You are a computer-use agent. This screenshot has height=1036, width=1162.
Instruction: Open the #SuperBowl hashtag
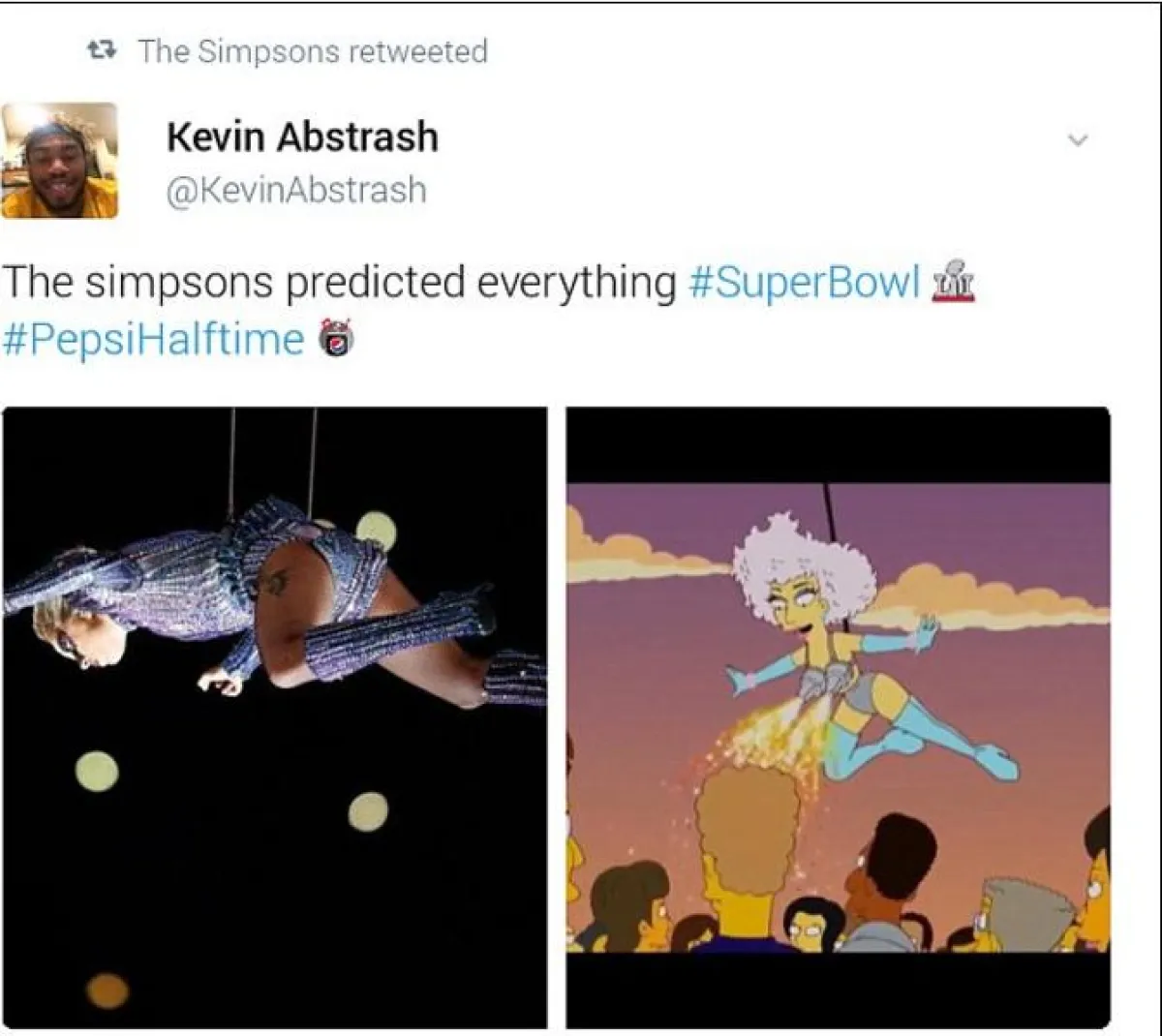[x=803, y=282]
